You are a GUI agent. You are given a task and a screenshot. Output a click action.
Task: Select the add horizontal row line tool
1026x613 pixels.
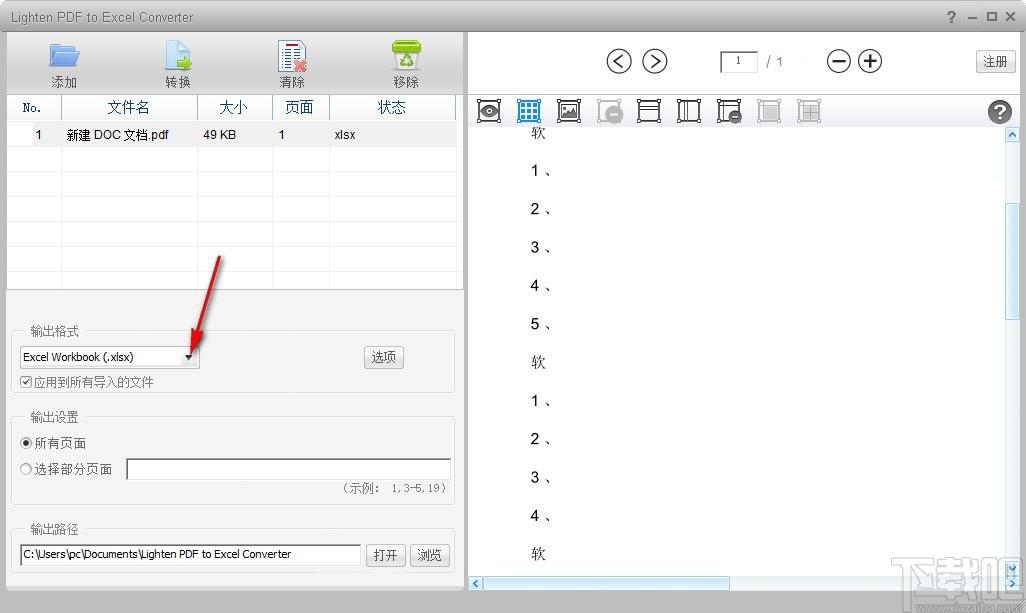point(648,111)
